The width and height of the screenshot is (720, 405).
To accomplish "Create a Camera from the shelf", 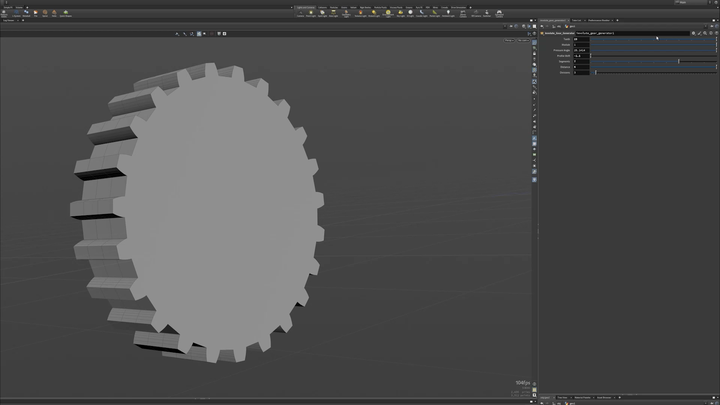I will point(300,13).
